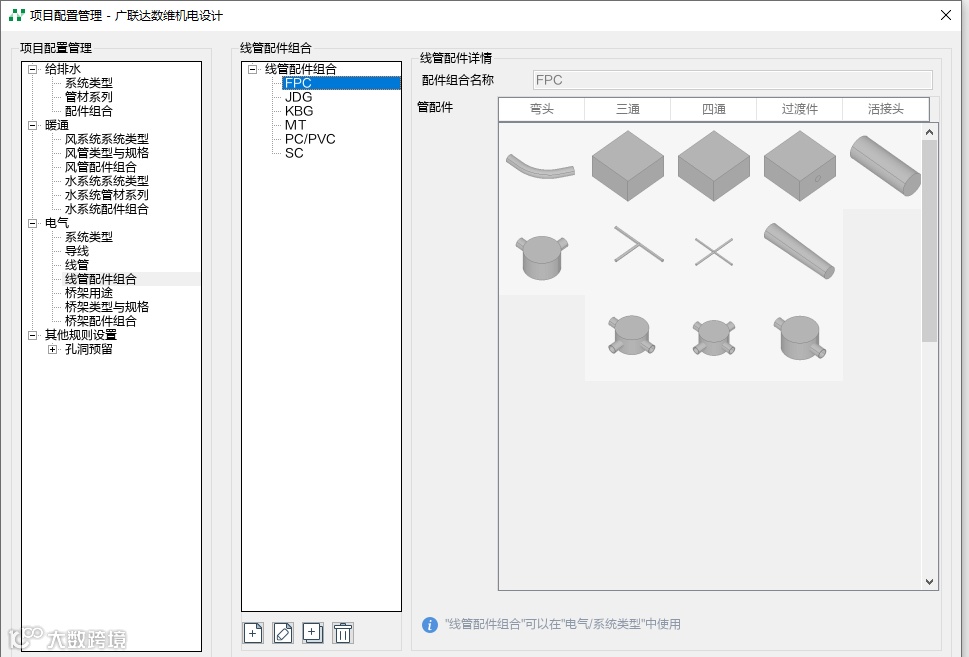
Task: Open 系统类型 under 给排水
Action: point(89,83)
